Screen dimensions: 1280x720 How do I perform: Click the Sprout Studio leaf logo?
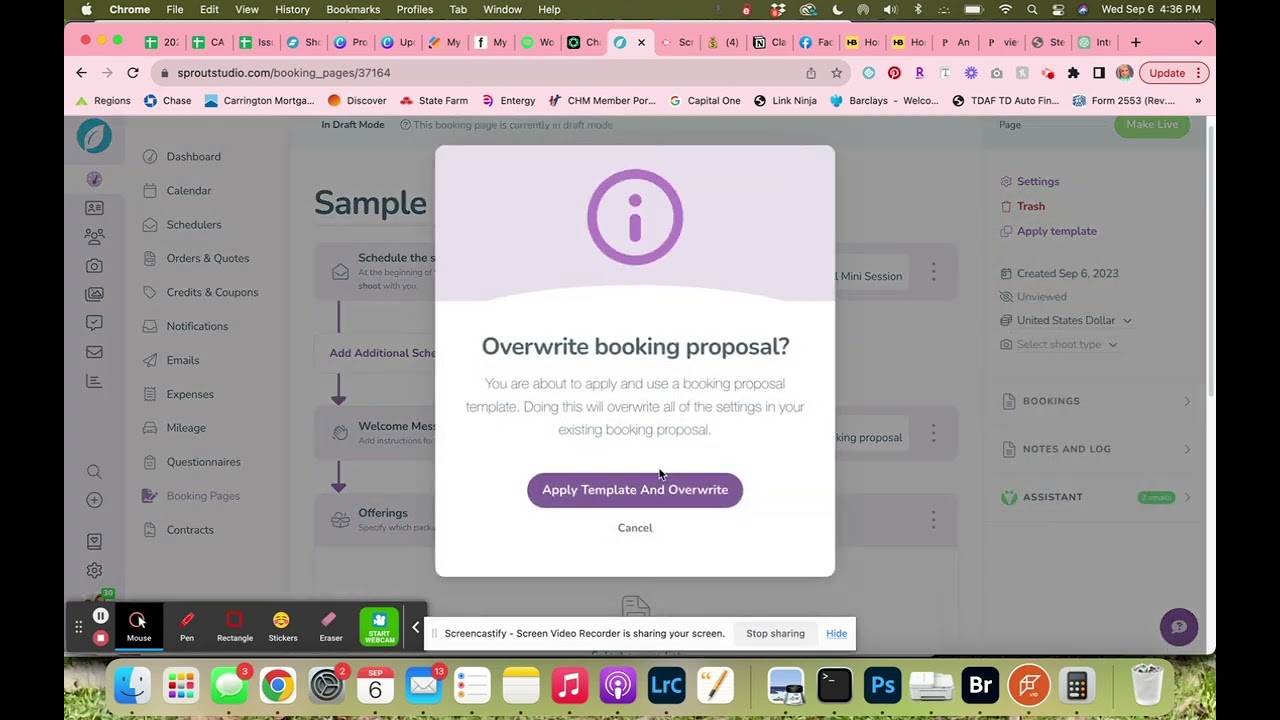coord(94,136)
